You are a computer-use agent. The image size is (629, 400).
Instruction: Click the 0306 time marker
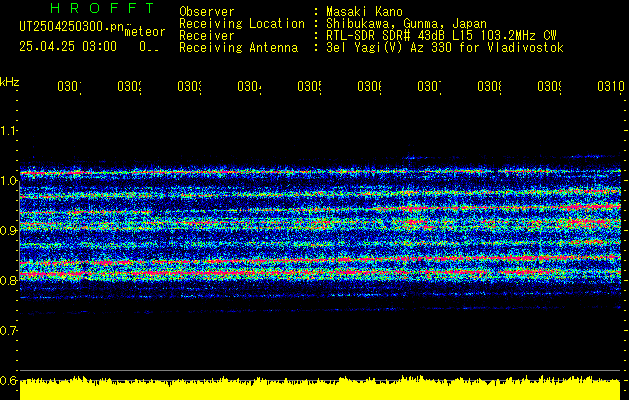[369, 87]
